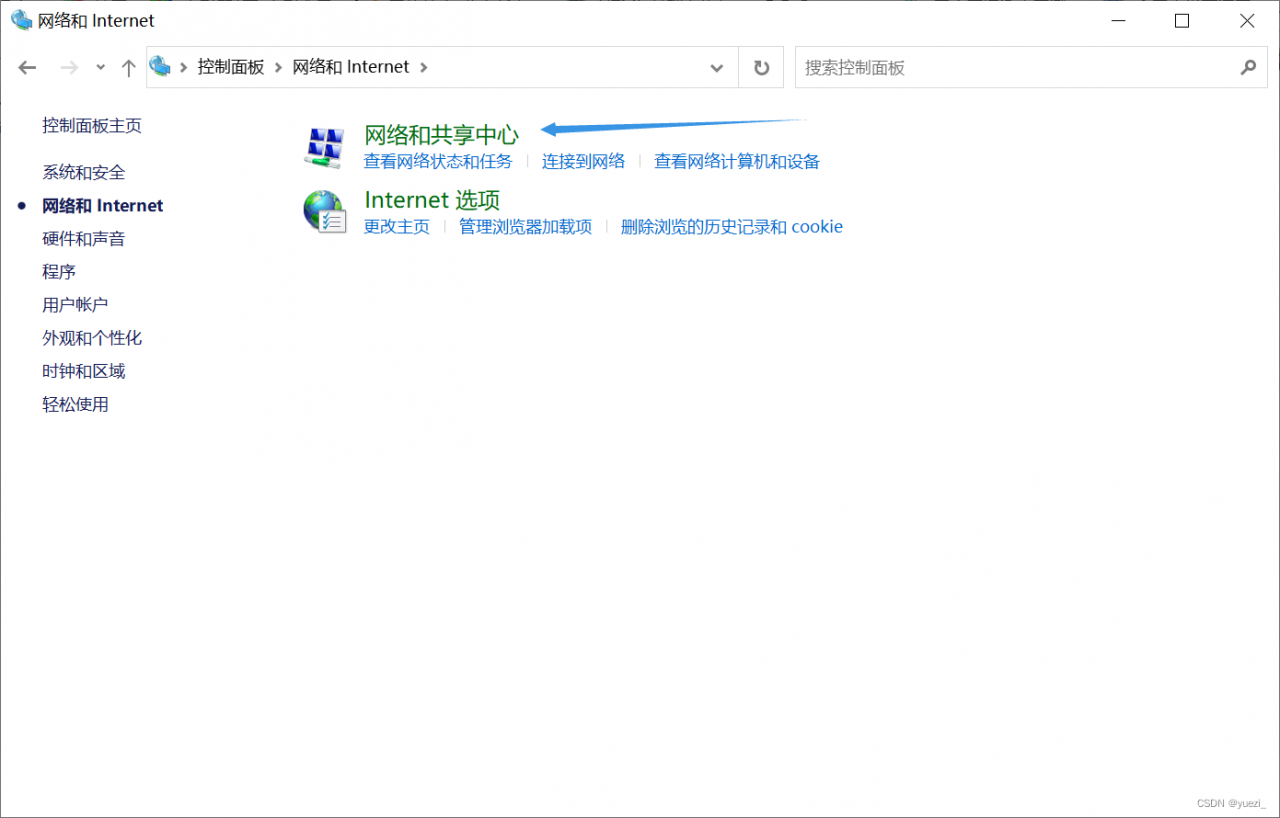Refresh the control panel view
Viewport: 1280px width, 818px height.
(761, 68)
